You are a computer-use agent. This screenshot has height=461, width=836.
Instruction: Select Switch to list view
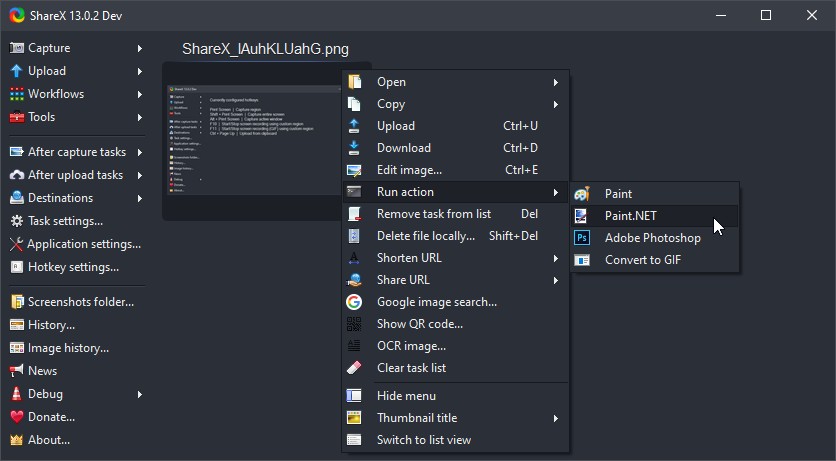click(x=455, y=440)
